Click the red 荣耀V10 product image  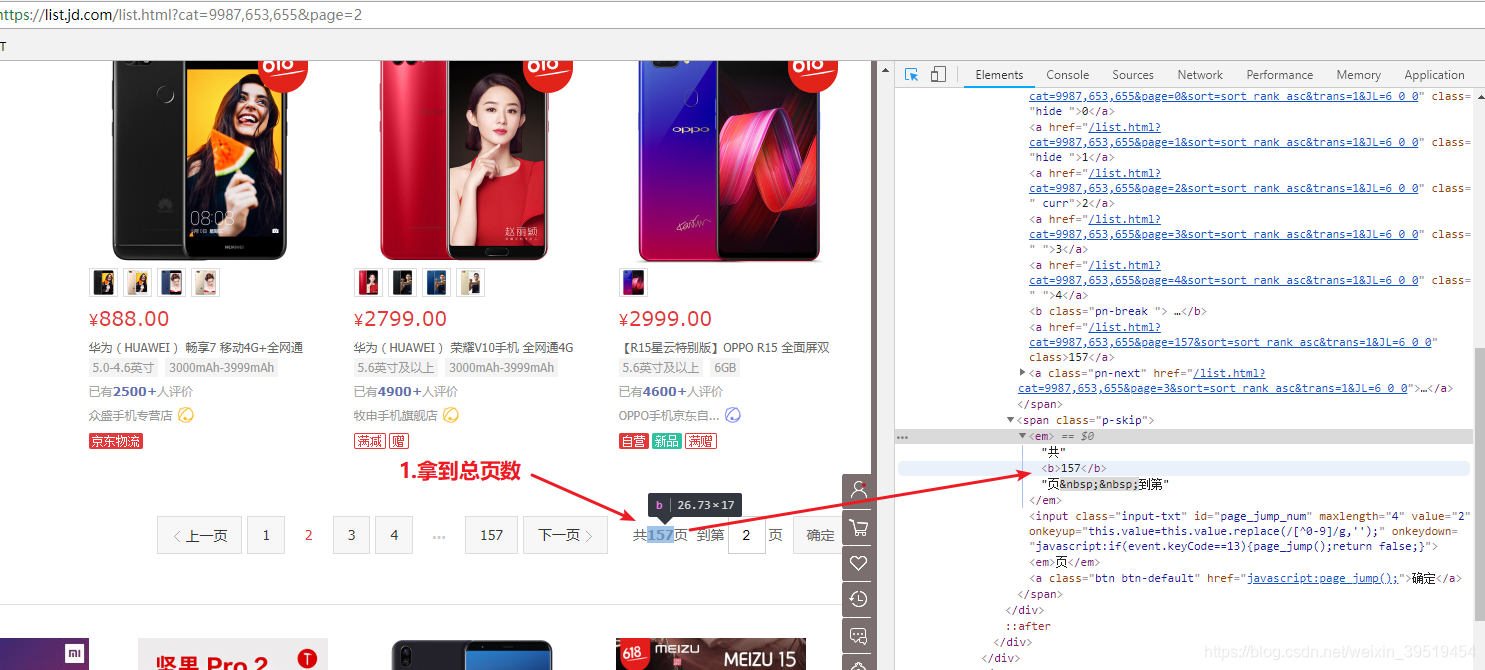point(464,160)
